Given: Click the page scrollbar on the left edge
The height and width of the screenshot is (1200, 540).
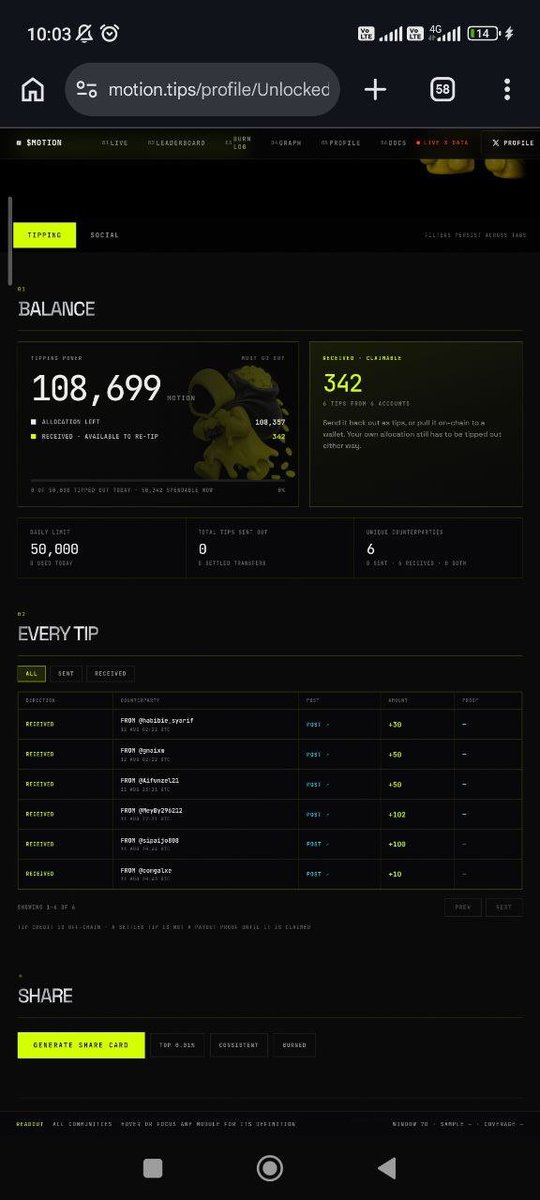Looking at the screenshot, I should tap(9, 242).
